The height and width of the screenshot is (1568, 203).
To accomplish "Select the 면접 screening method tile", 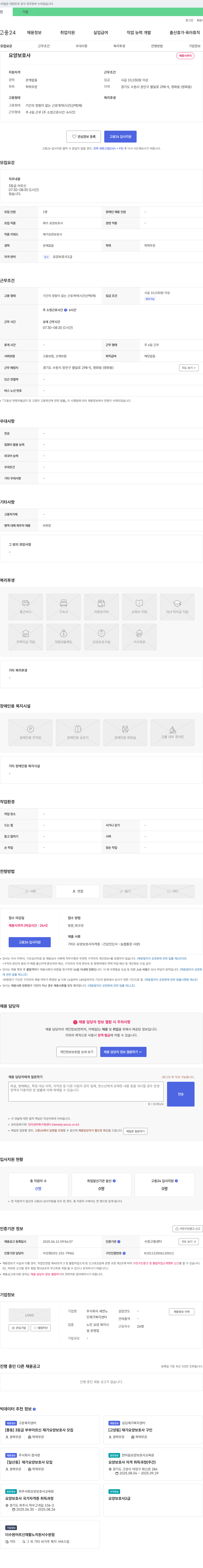I will coord(78,891).
